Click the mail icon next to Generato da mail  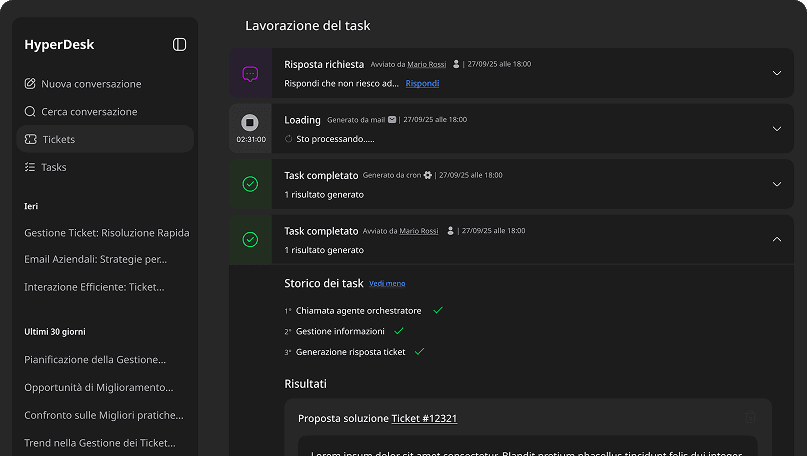point(392,120)
